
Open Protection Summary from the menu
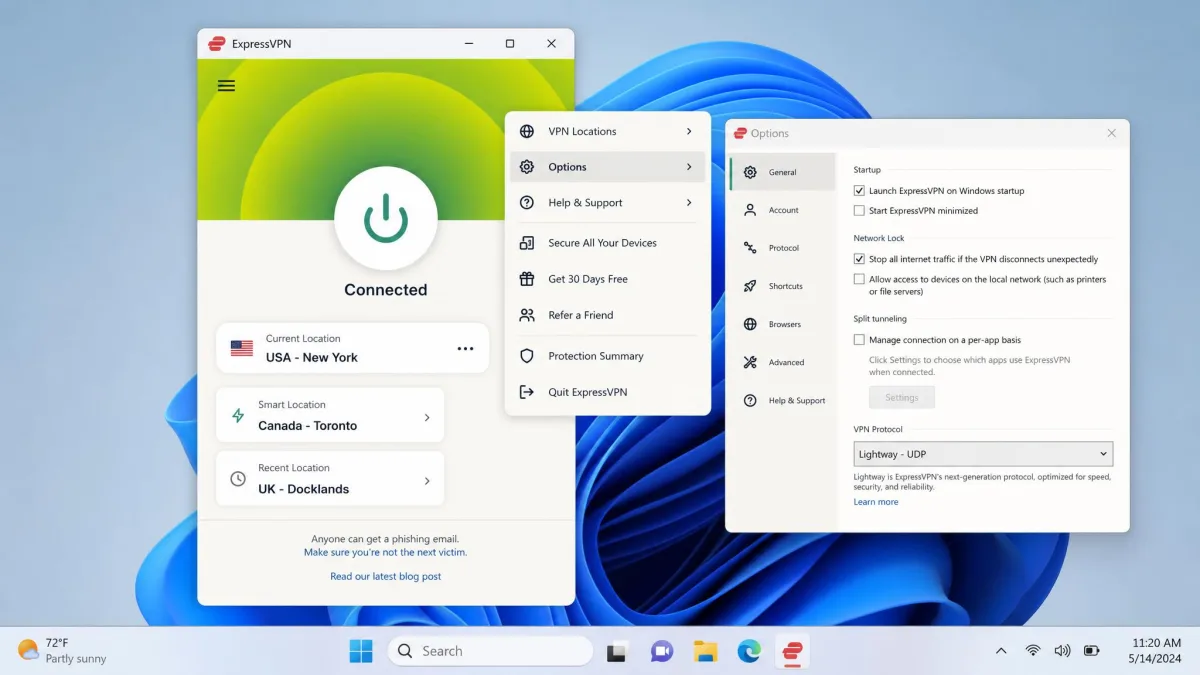click(x=608, y=356)
